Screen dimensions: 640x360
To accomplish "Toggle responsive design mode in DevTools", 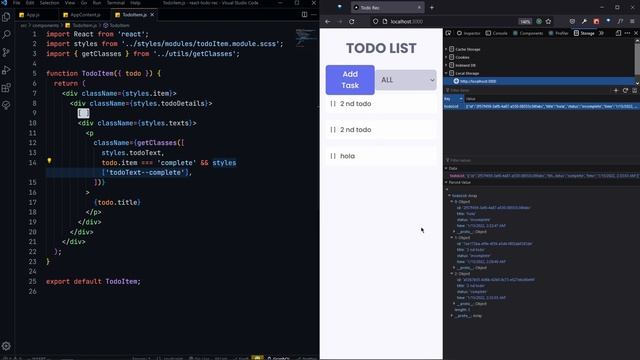I will (618, 33).
